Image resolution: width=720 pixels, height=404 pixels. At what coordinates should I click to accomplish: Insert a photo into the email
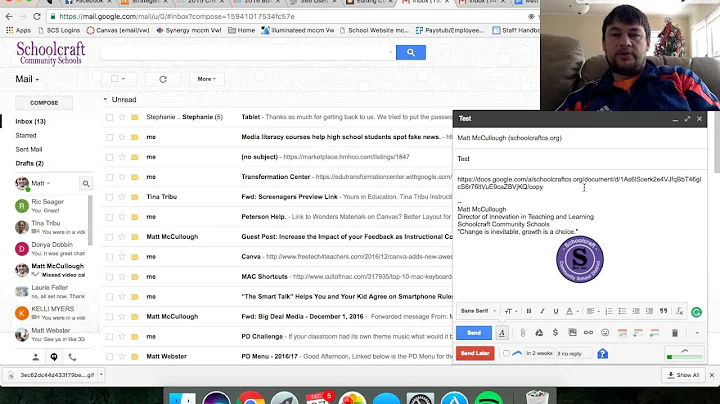(x=572, y=332)
